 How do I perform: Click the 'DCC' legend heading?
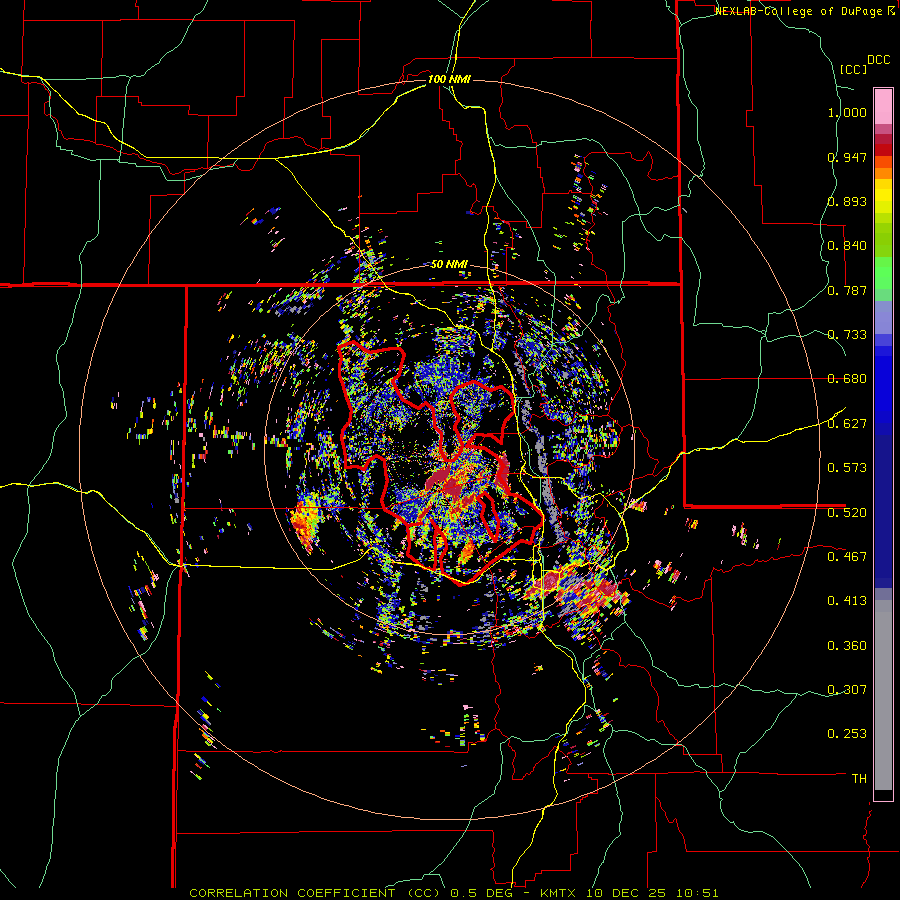[x=878, y=60]
